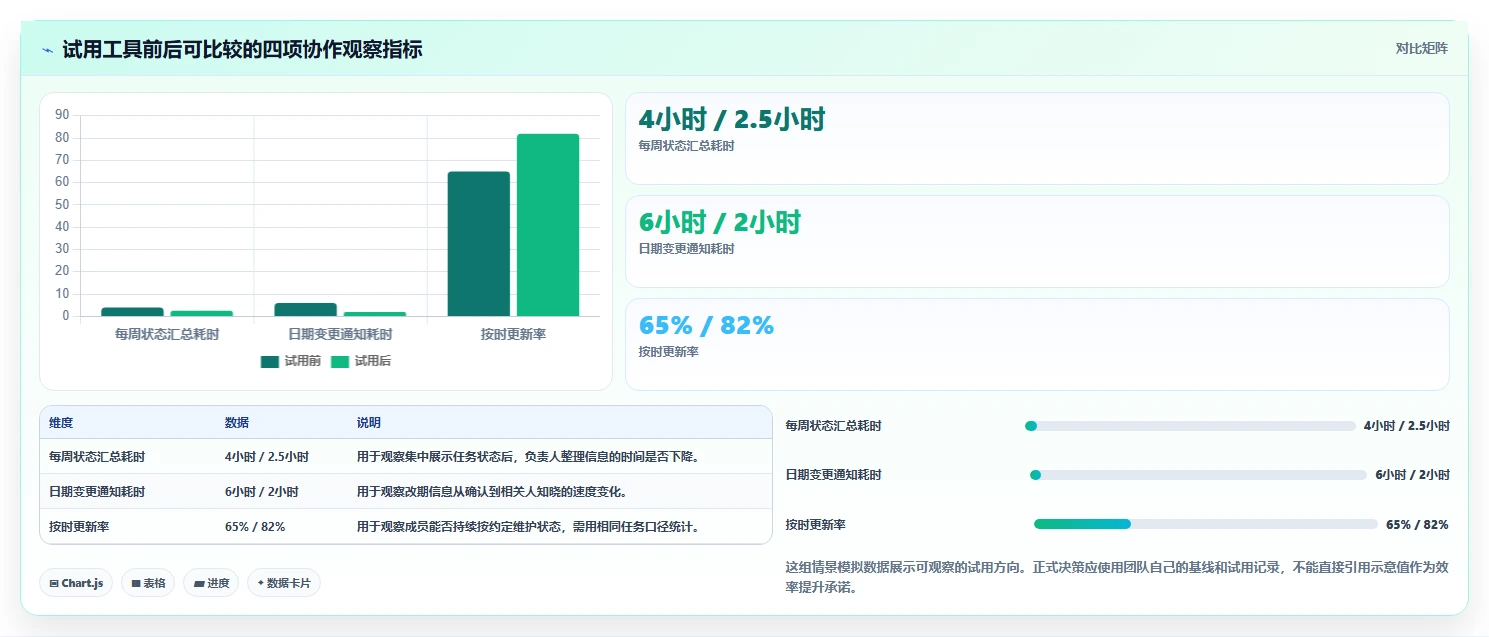This screenshot has height=637, width=1489.
Task: Click the 65% / 82% progress value
Action: tap(1417, 524)
